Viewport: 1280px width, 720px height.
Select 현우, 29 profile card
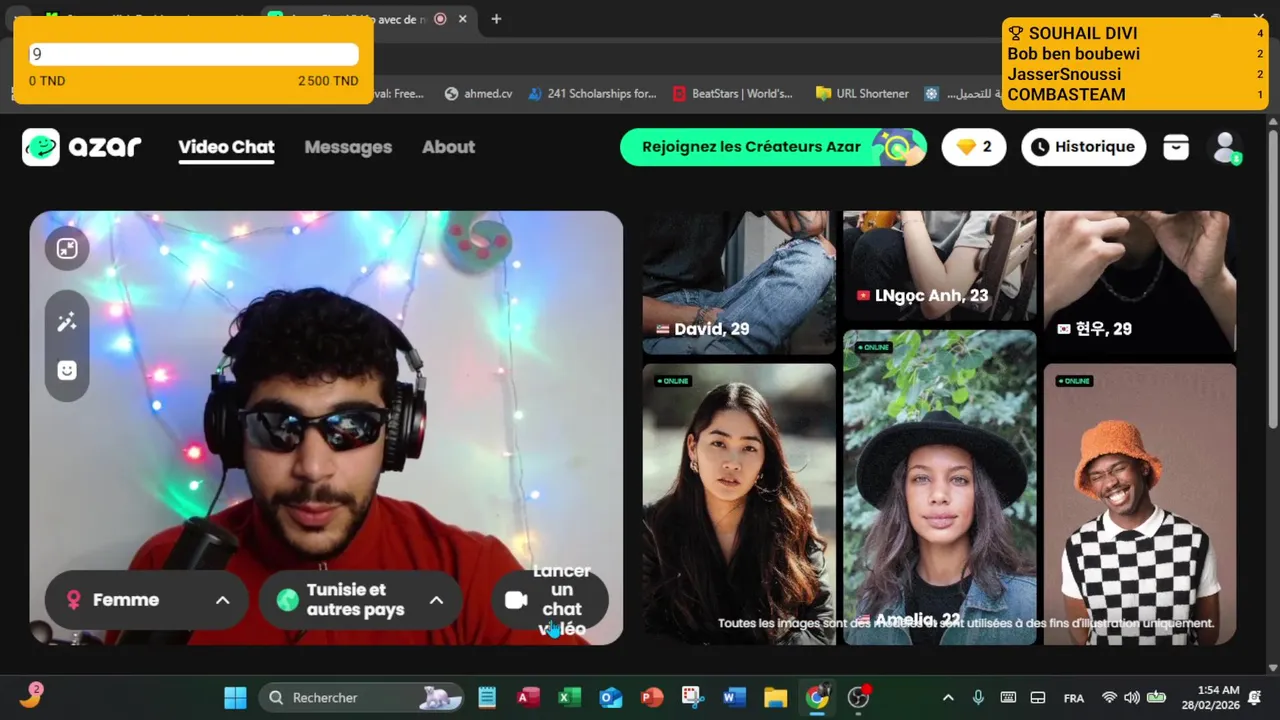[1140, 282]
